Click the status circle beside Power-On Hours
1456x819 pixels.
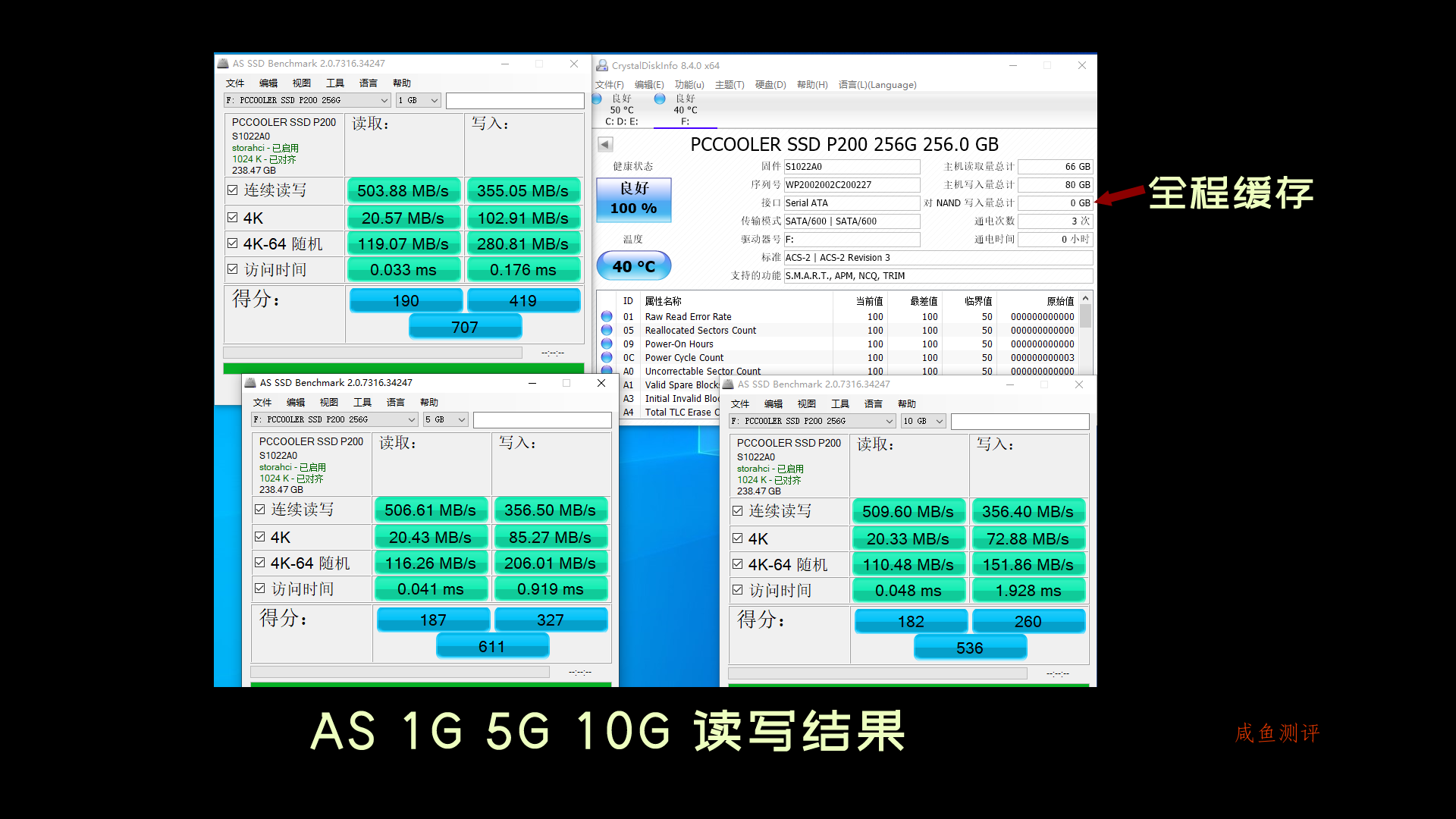click(607, 344)
